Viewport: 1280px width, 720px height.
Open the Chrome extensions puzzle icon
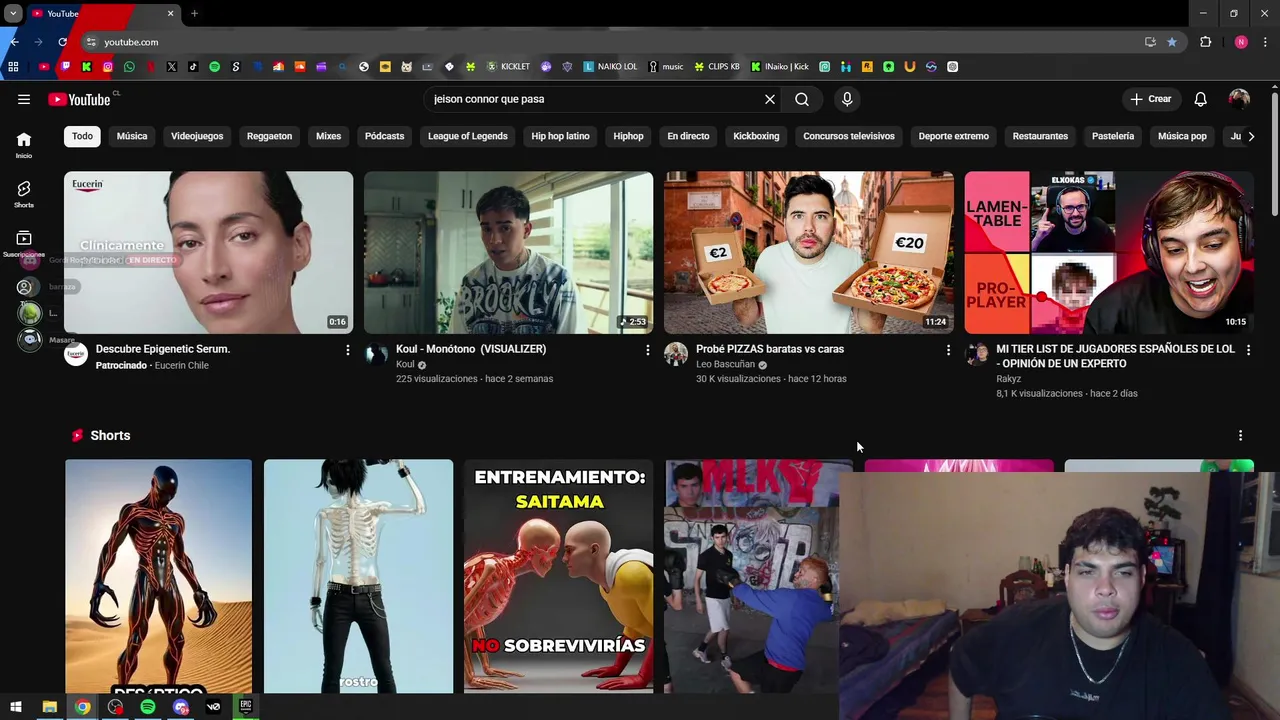coord(1206,42)
